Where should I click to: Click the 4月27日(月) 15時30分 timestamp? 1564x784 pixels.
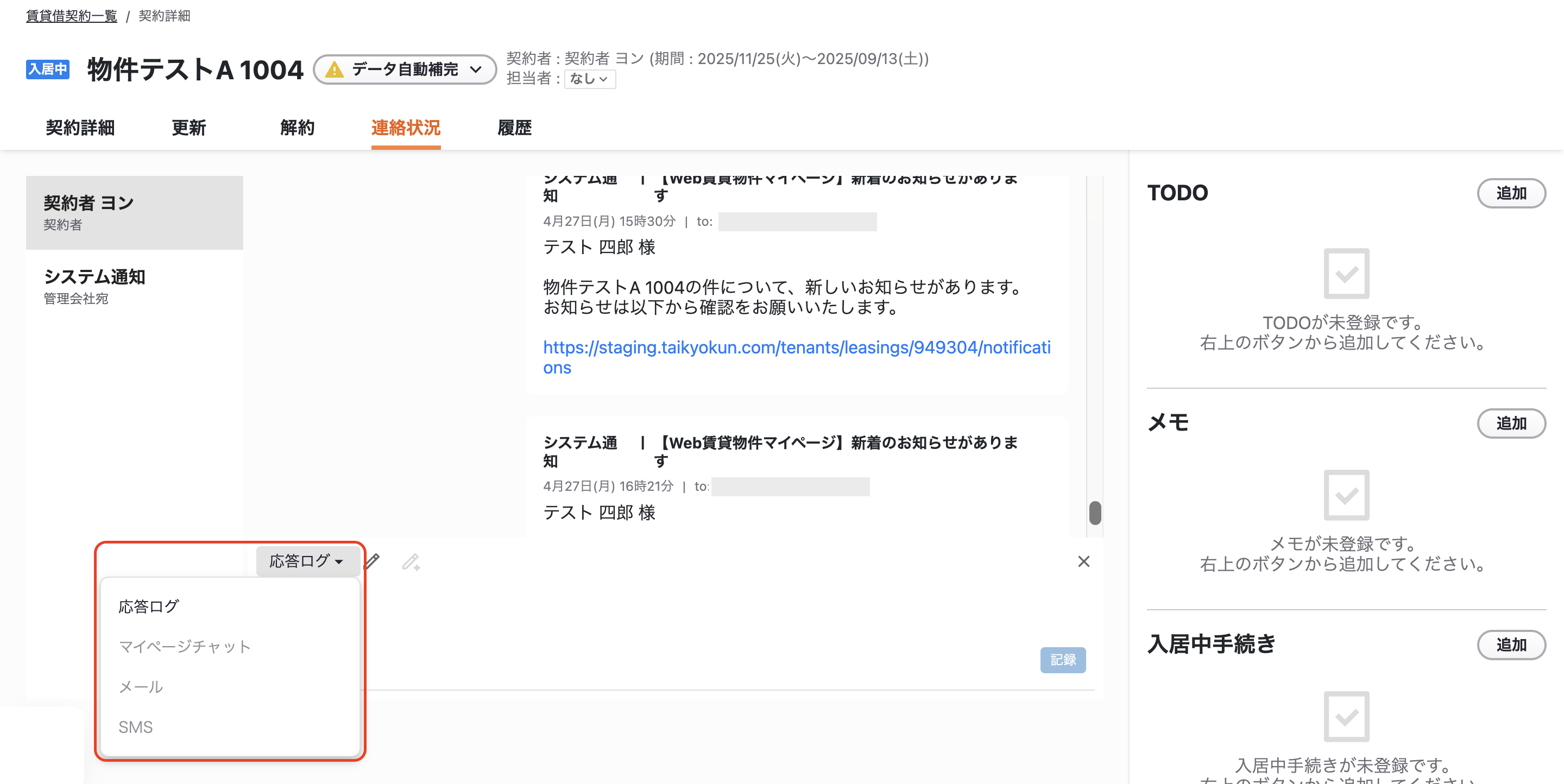[x=609, y=221]
